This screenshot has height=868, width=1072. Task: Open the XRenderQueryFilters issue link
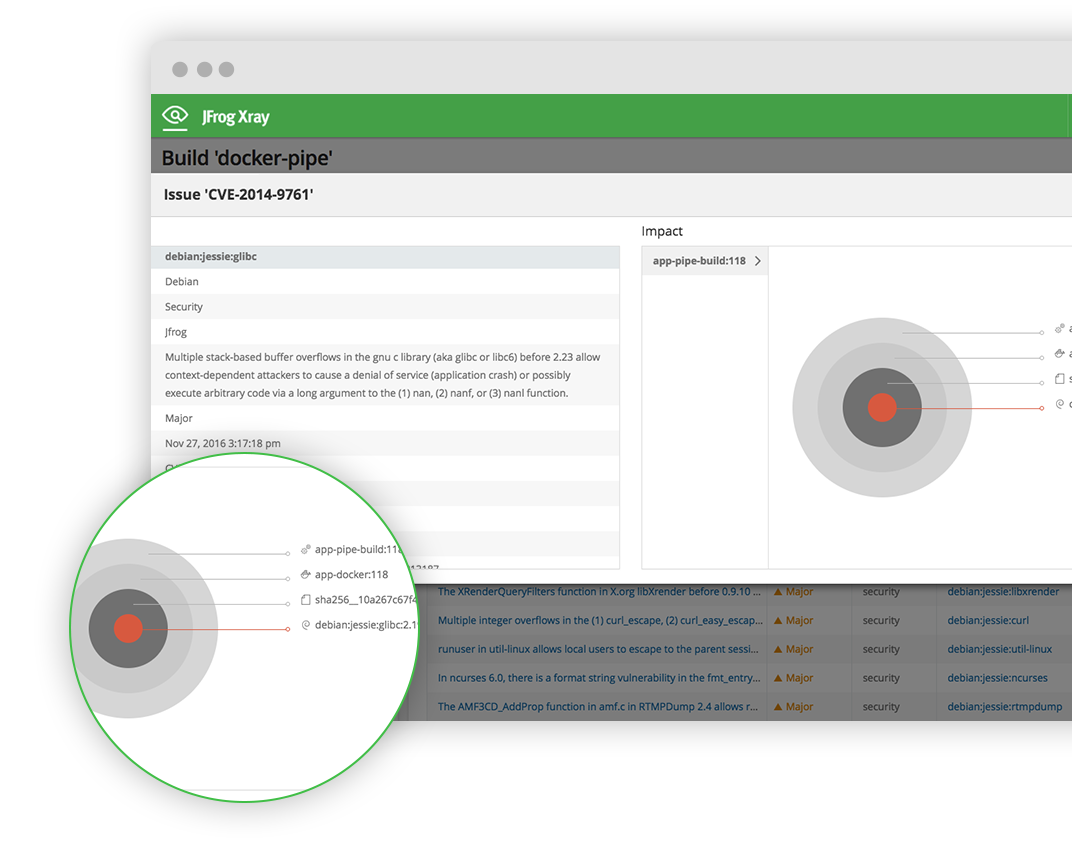coord(599,592)
